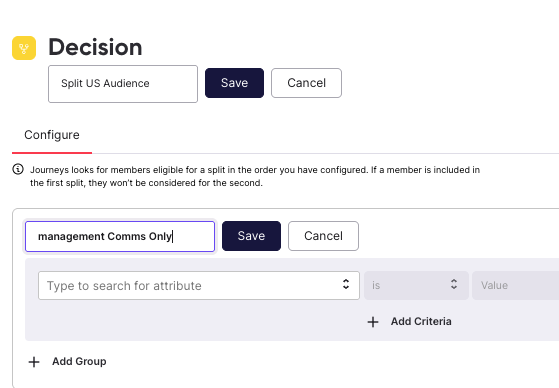Click the plus icon next to Add Group
This screenshot has width=559, height=388.
tap(34, 362)
